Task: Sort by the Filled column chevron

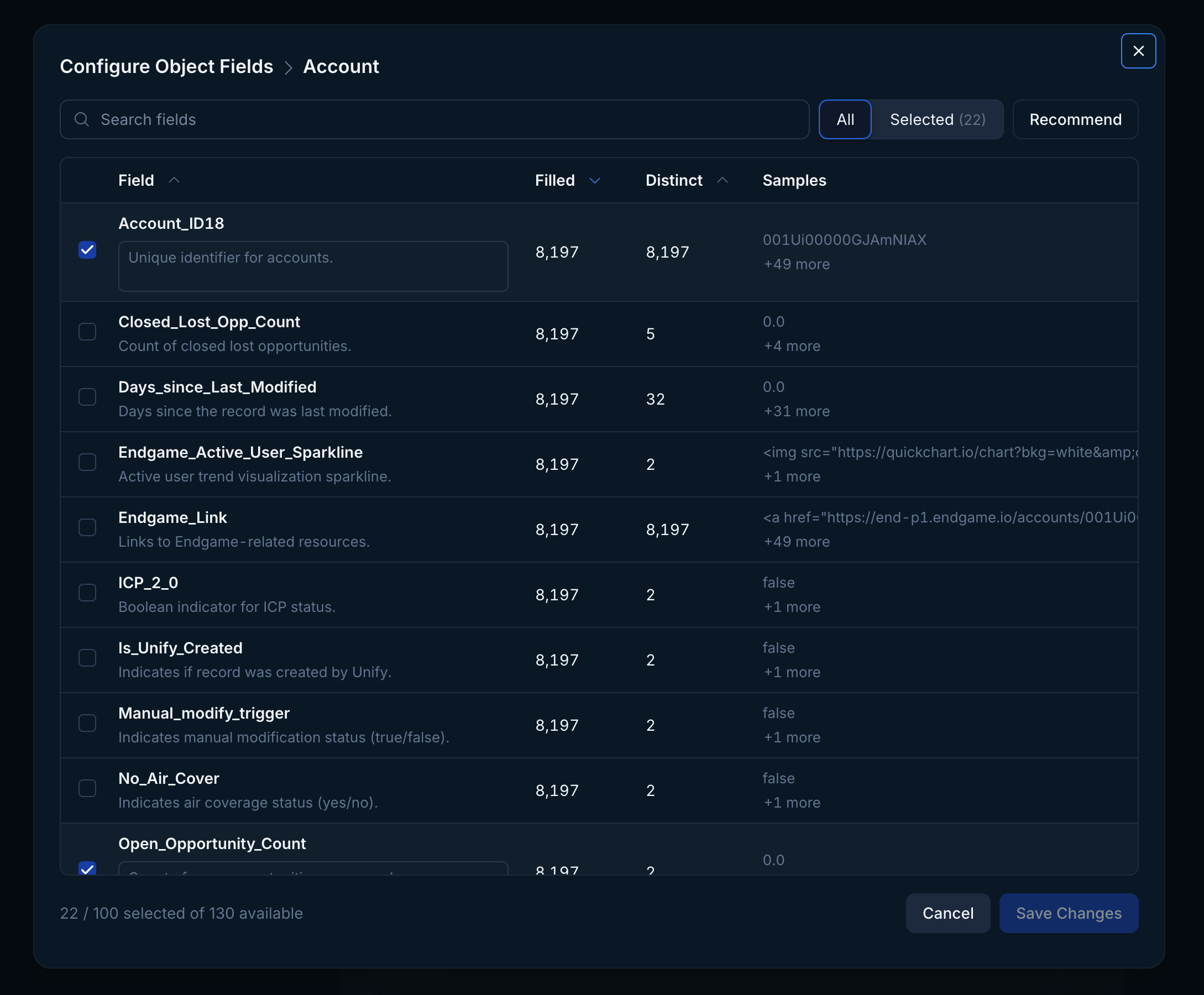Action: pyautogui.click(x=594, y=181)
